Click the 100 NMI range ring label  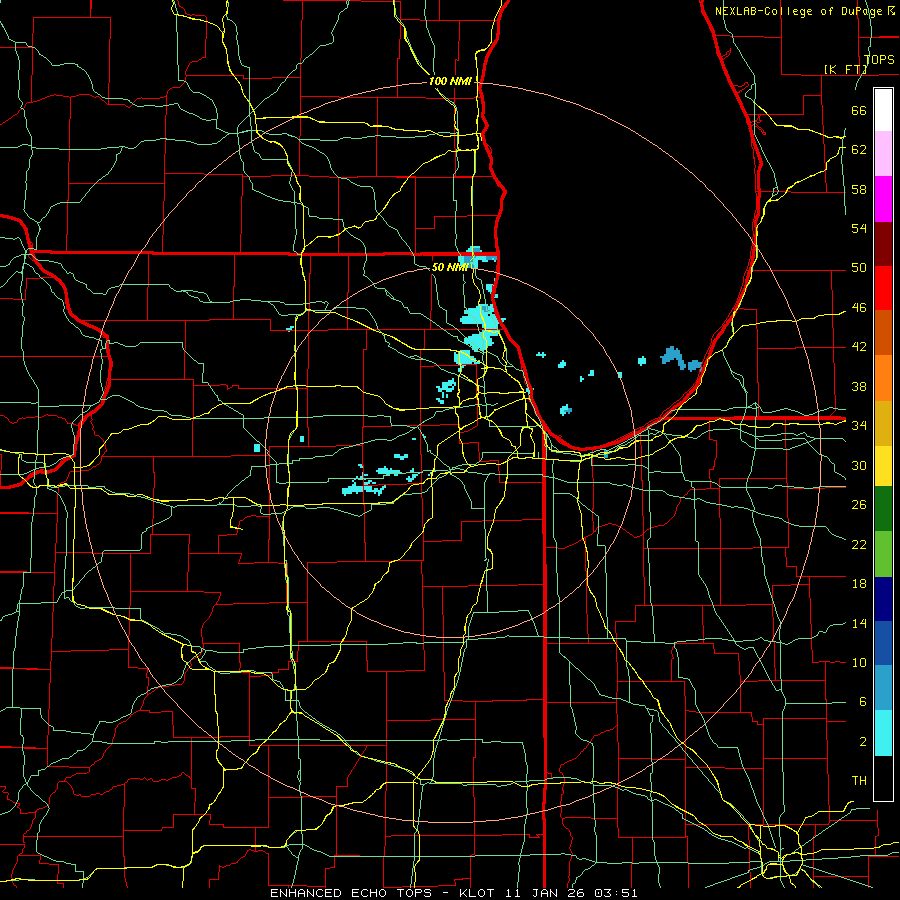450,82
